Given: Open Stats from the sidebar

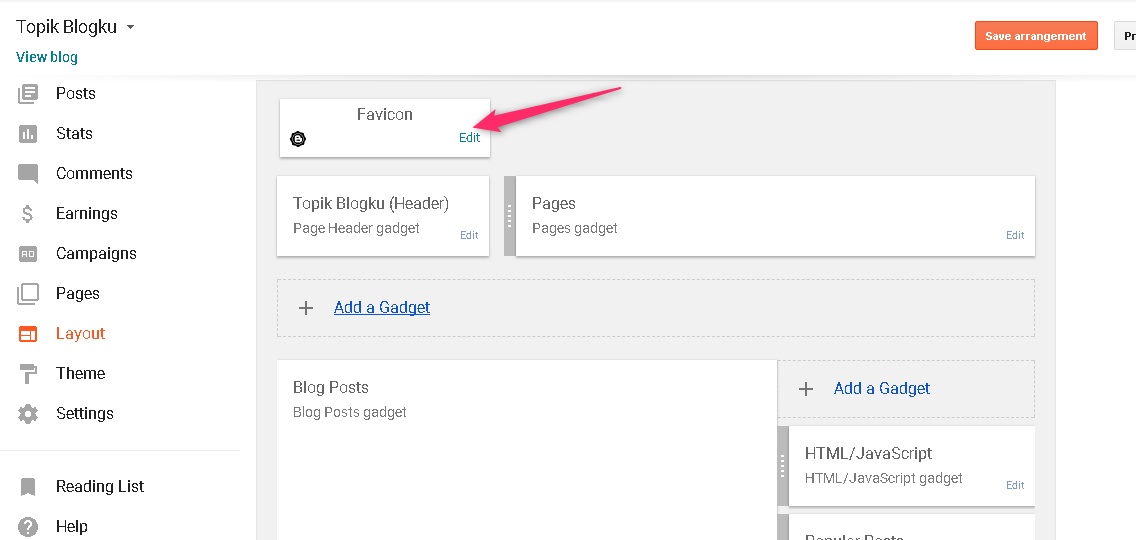Looking at the screenshot, I should coord(74,133).
